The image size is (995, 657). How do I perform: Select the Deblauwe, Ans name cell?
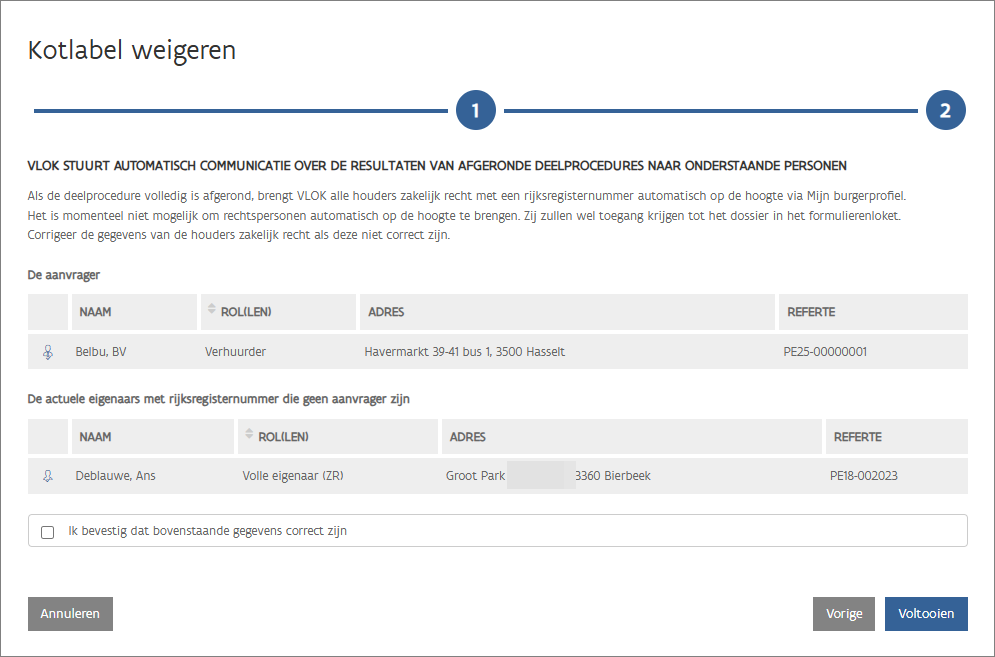(115, 476)
